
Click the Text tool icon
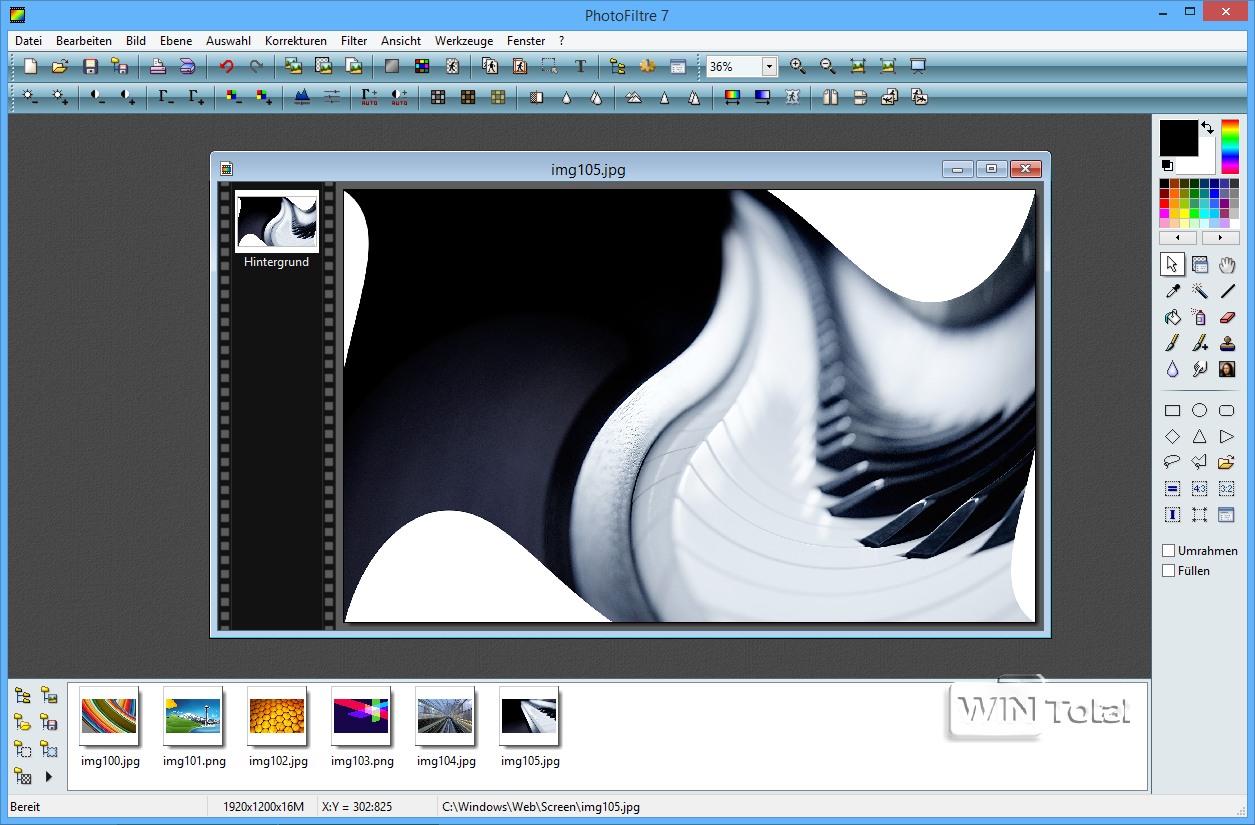pos(580,67)
